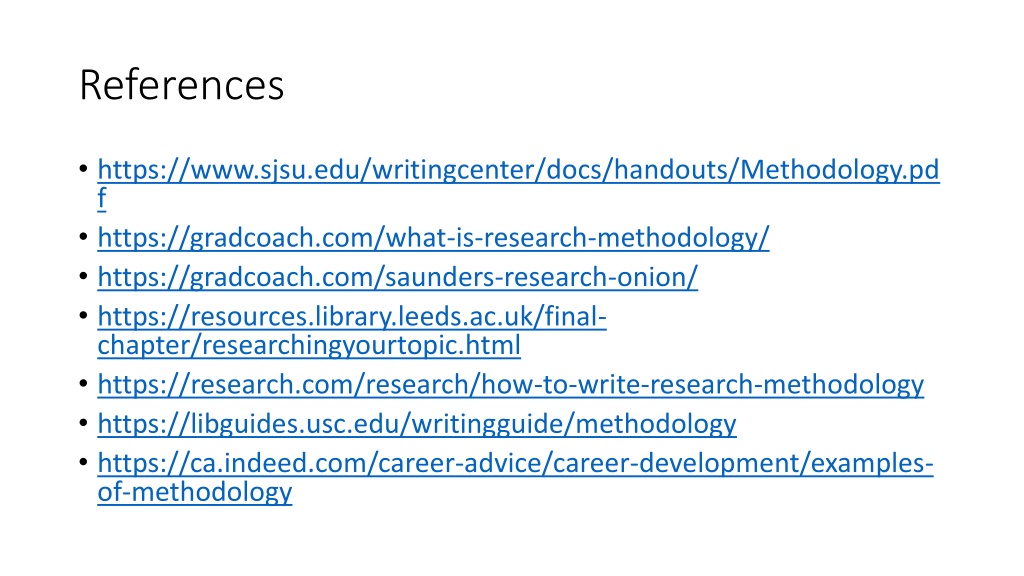Click the bullet before the ca.indeed.com link
The width and height of the screenshot is (1024, 576).
tap(84, 462)
